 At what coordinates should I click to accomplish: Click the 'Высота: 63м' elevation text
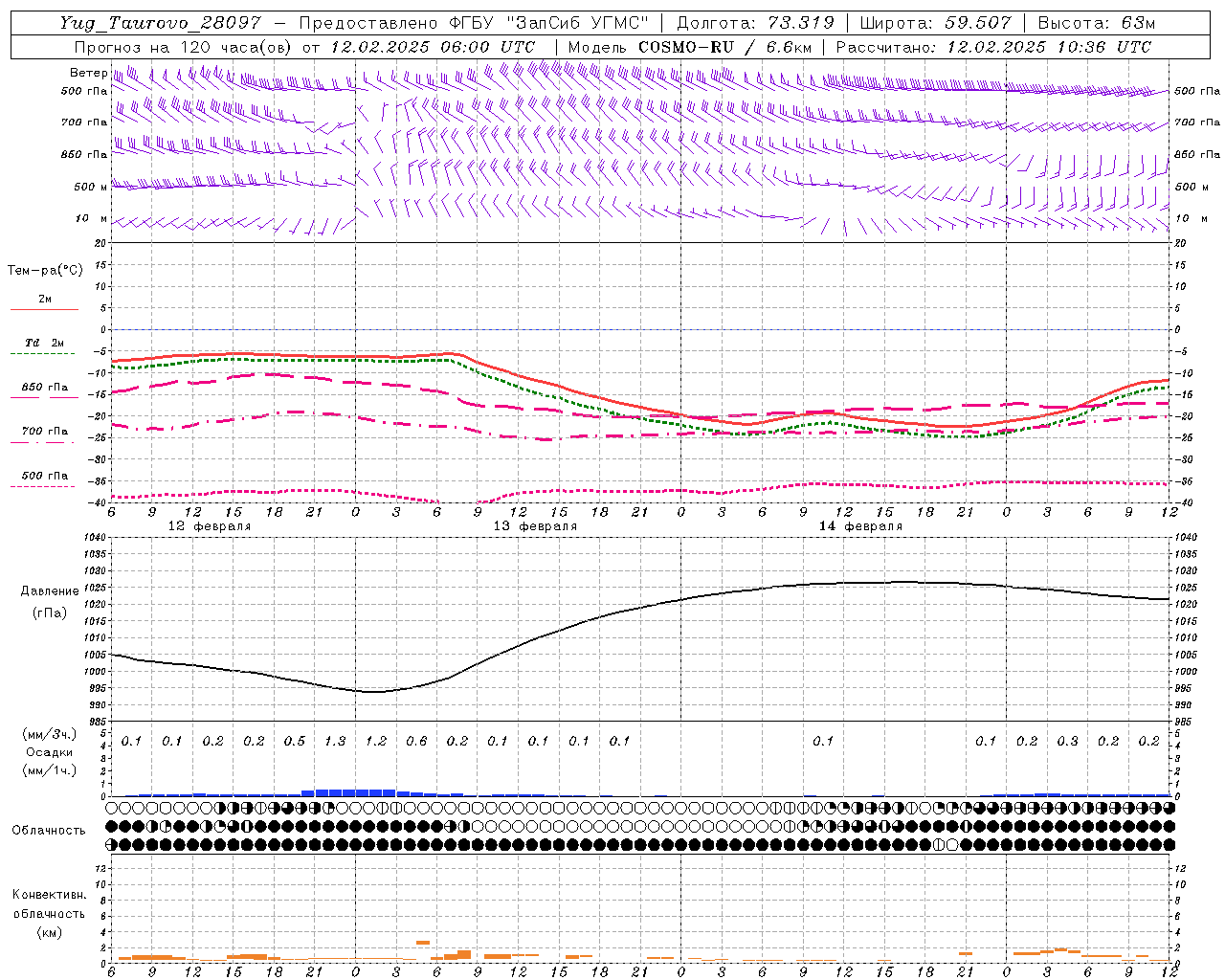[x=1097, y=23]
